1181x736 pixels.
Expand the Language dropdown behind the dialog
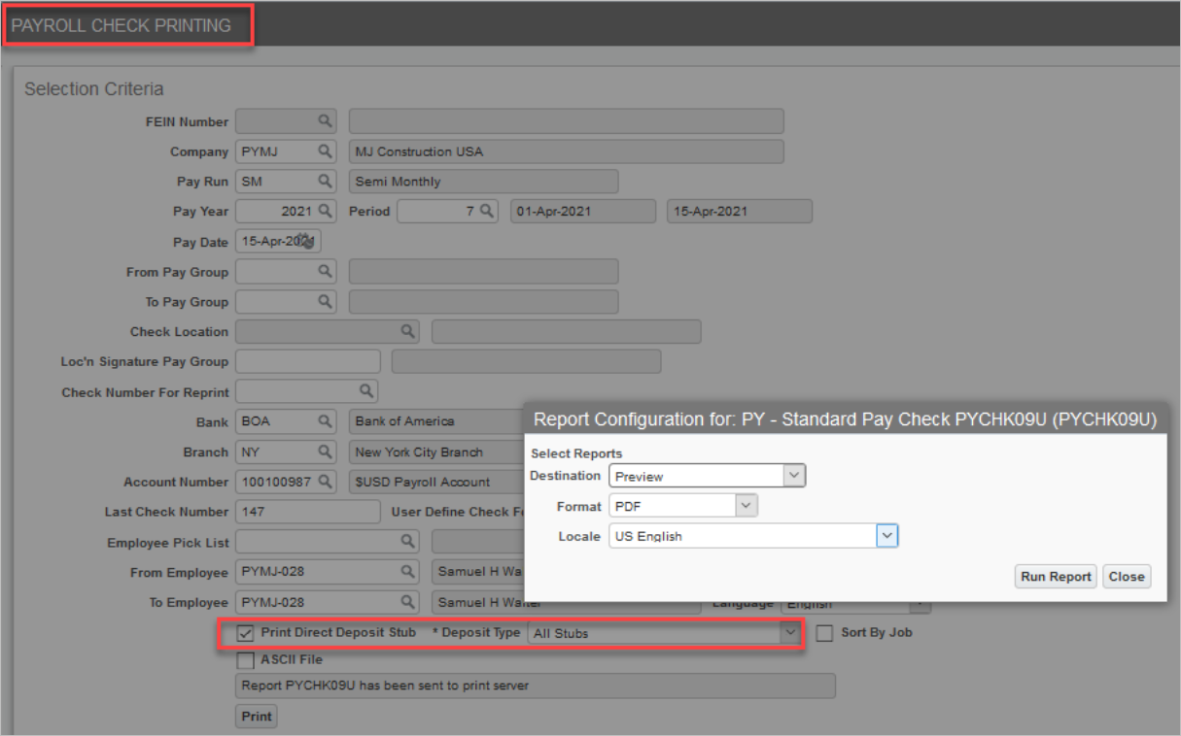[x=919, y=605]
